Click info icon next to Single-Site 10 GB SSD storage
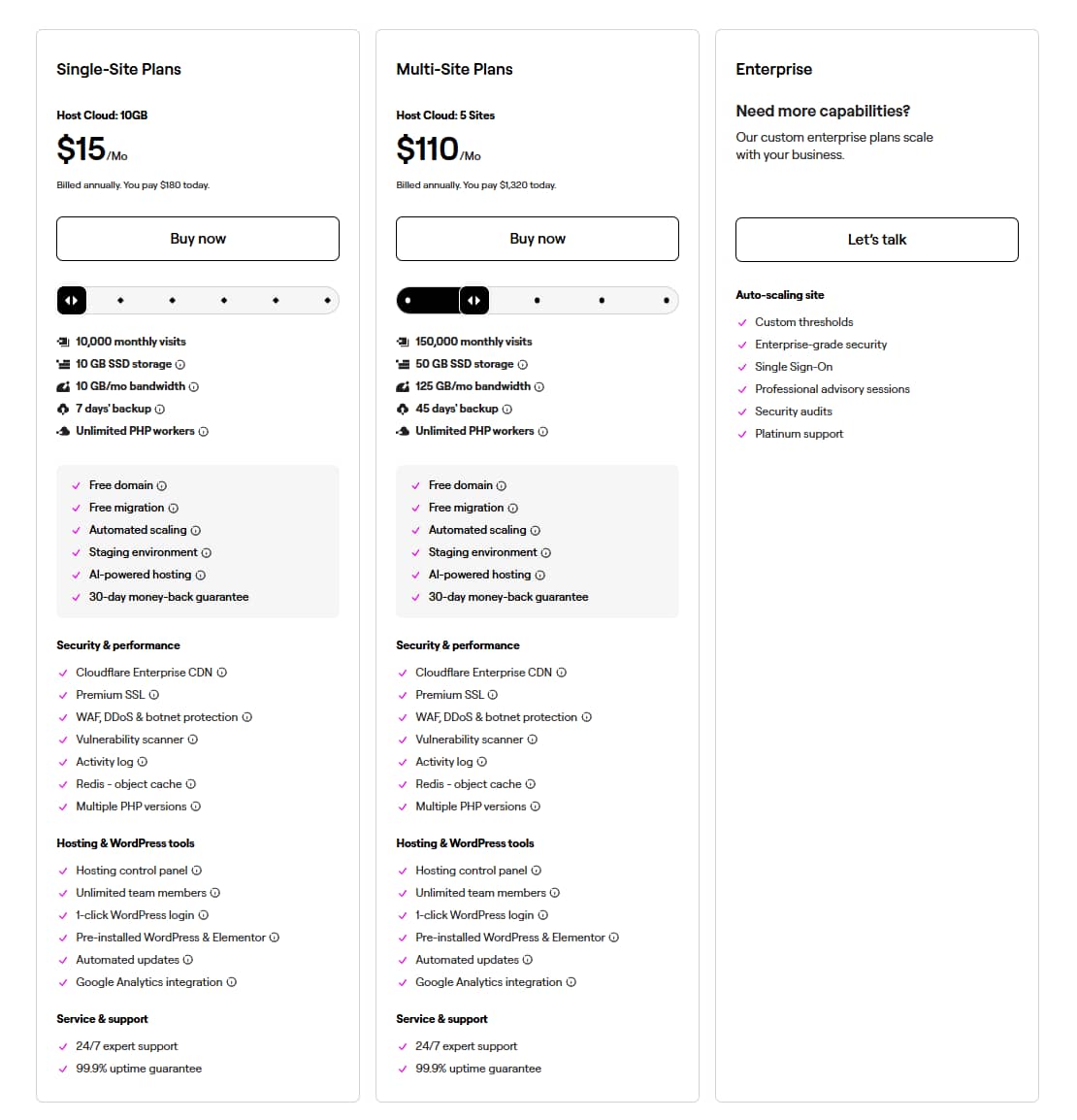1077x1120 pixels. pyautogui.click(x=180, y=364)
